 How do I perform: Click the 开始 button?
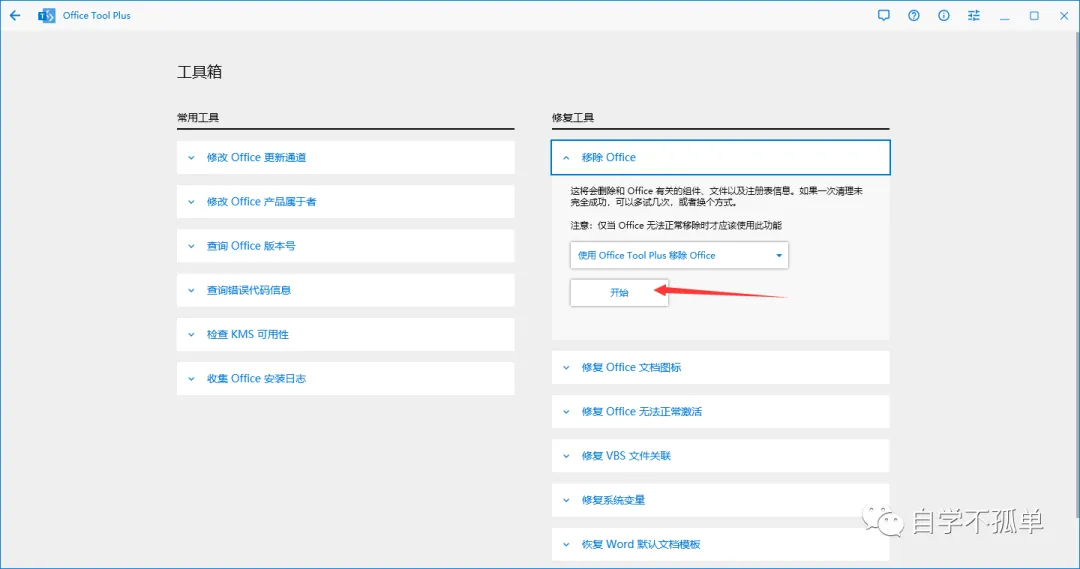tap(619, 292)
